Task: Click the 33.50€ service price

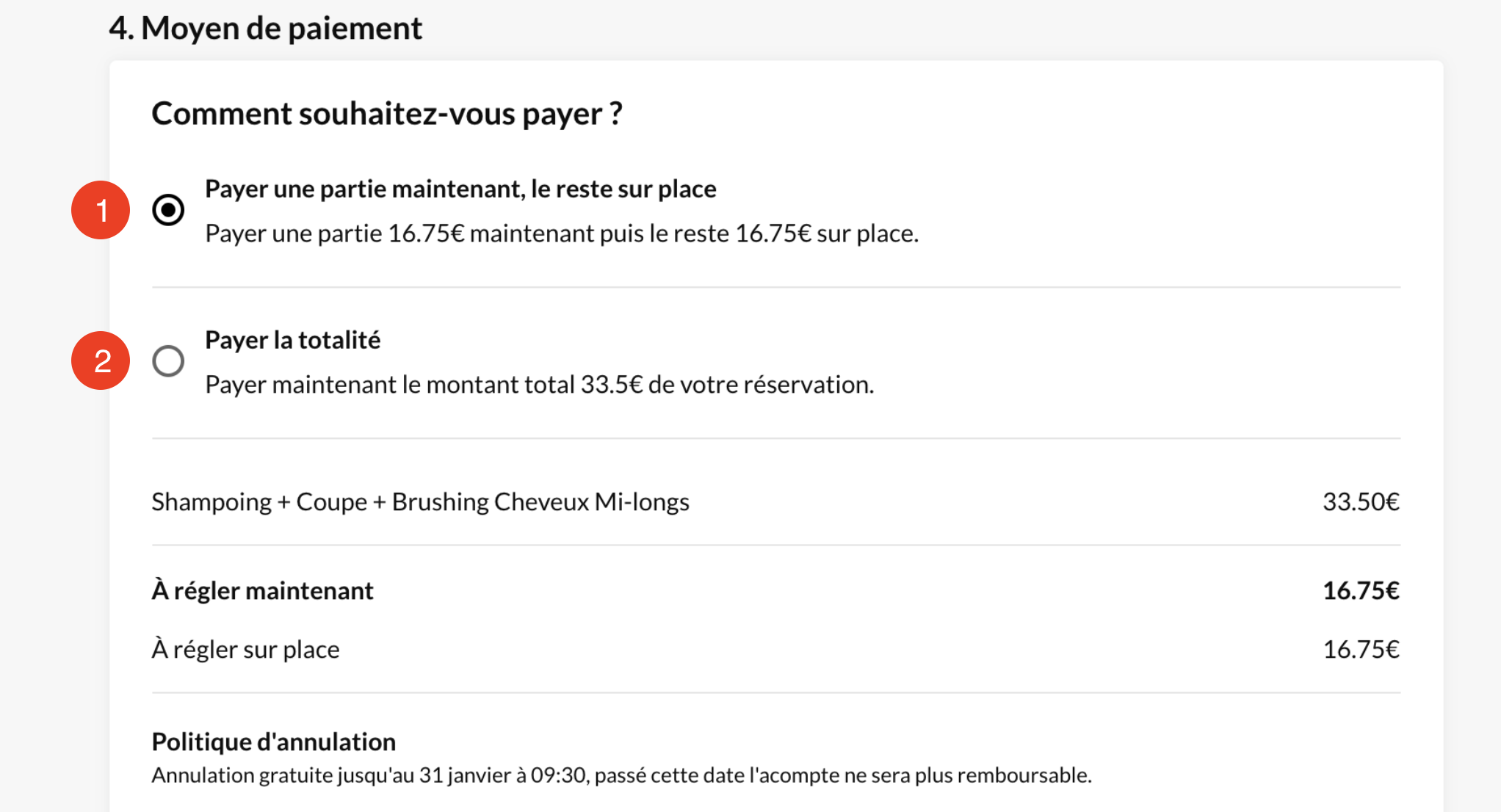Action: 1361,501
